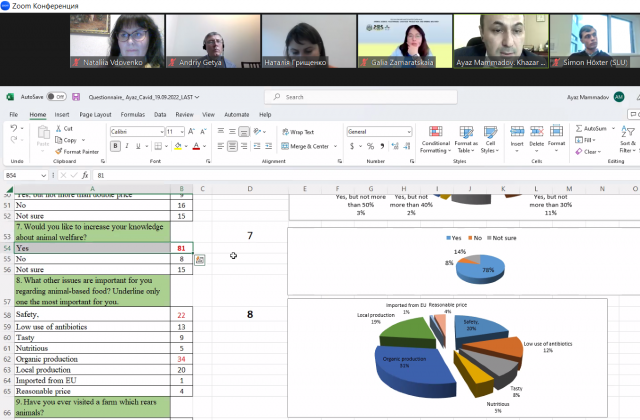Switch to the Page Layout tab

click(x=95, y=114)
